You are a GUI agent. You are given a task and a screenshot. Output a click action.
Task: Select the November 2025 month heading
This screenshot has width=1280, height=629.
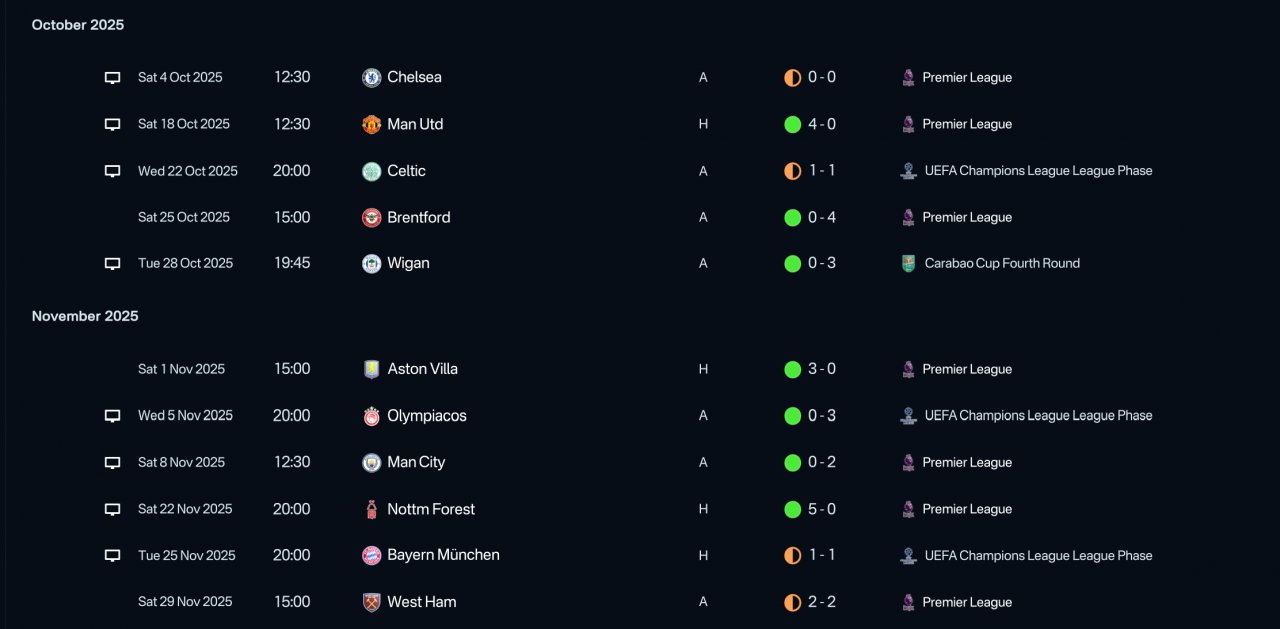(85, 316)
